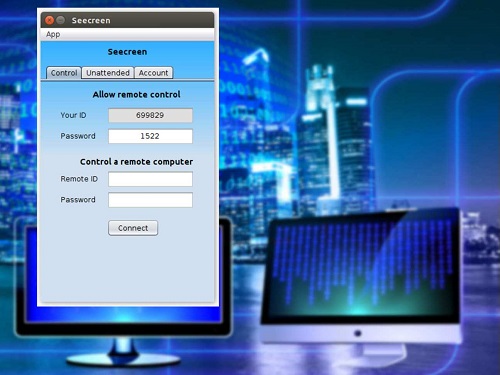Click the Allow remote control heading
Screen dimensions: 500x375
[136, 94]
